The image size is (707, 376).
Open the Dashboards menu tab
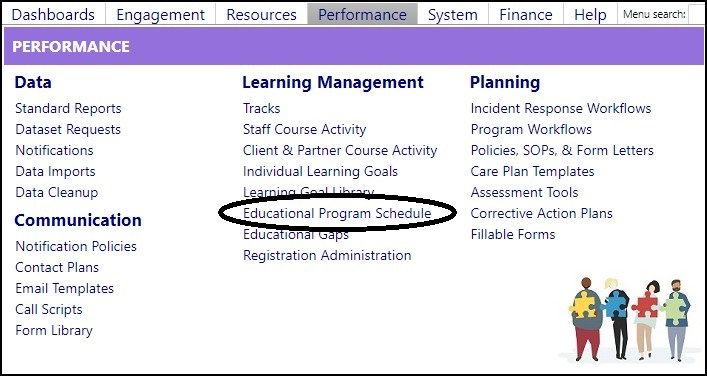(x=53, y=14)
